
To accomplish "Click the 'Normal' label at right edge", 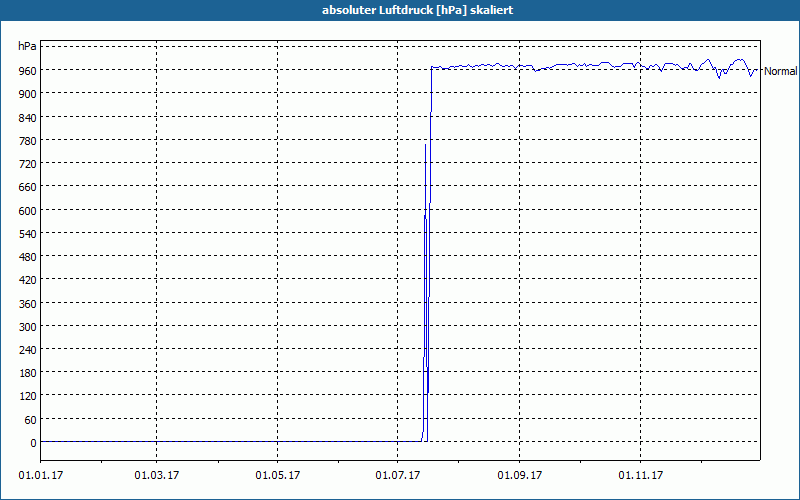I will tap(781, 71).
